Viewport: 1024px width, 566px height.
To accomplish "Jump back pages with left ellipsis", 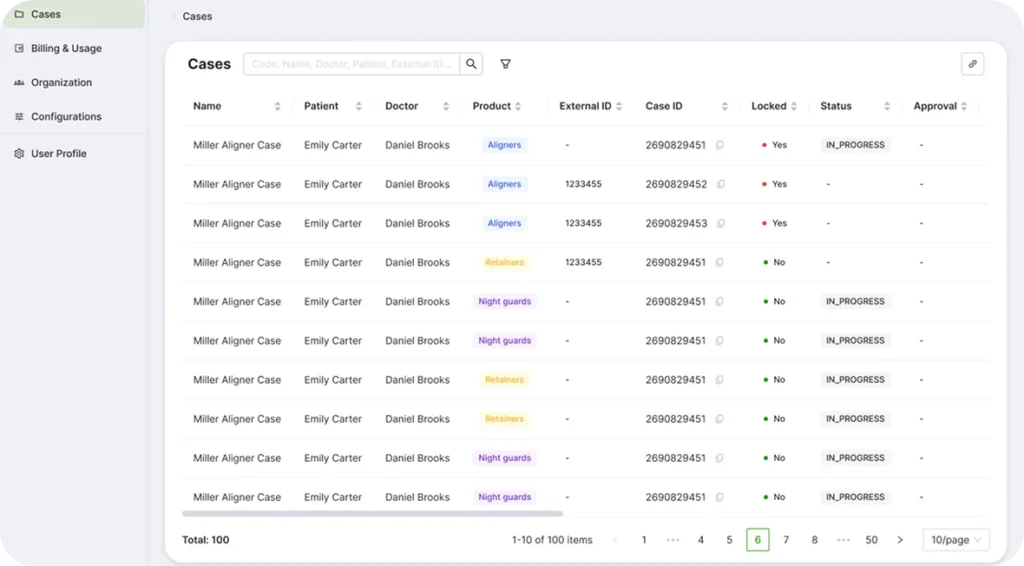I will [x=673, y=540].
